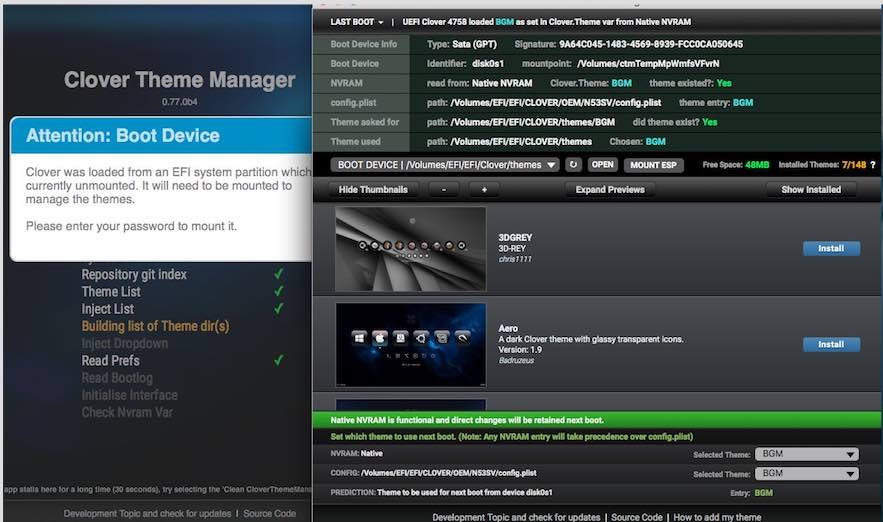Click author name Badruzeus
The width and height of the screenshot is (883, 522).
[x=516, y=360]
